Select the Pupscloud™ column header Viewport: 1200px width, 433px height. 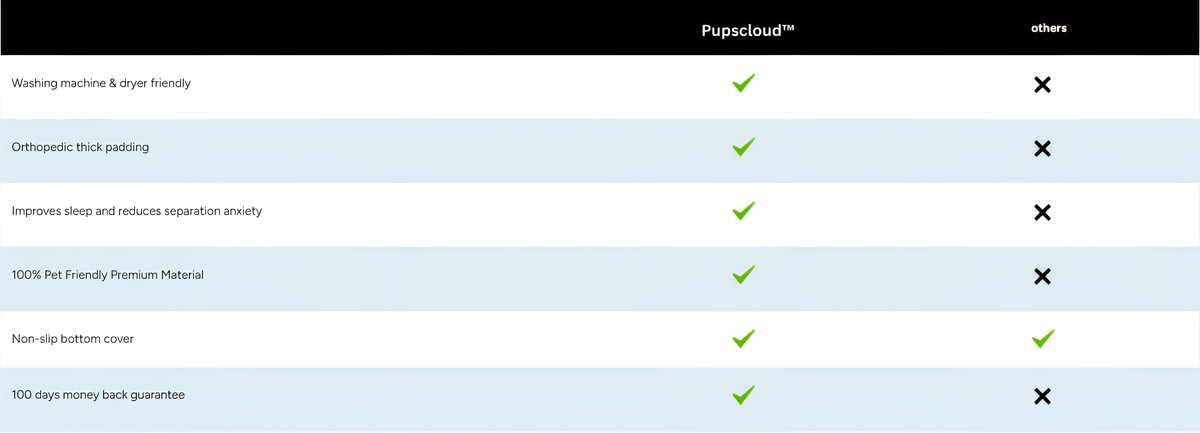click(x=747, y=30)
